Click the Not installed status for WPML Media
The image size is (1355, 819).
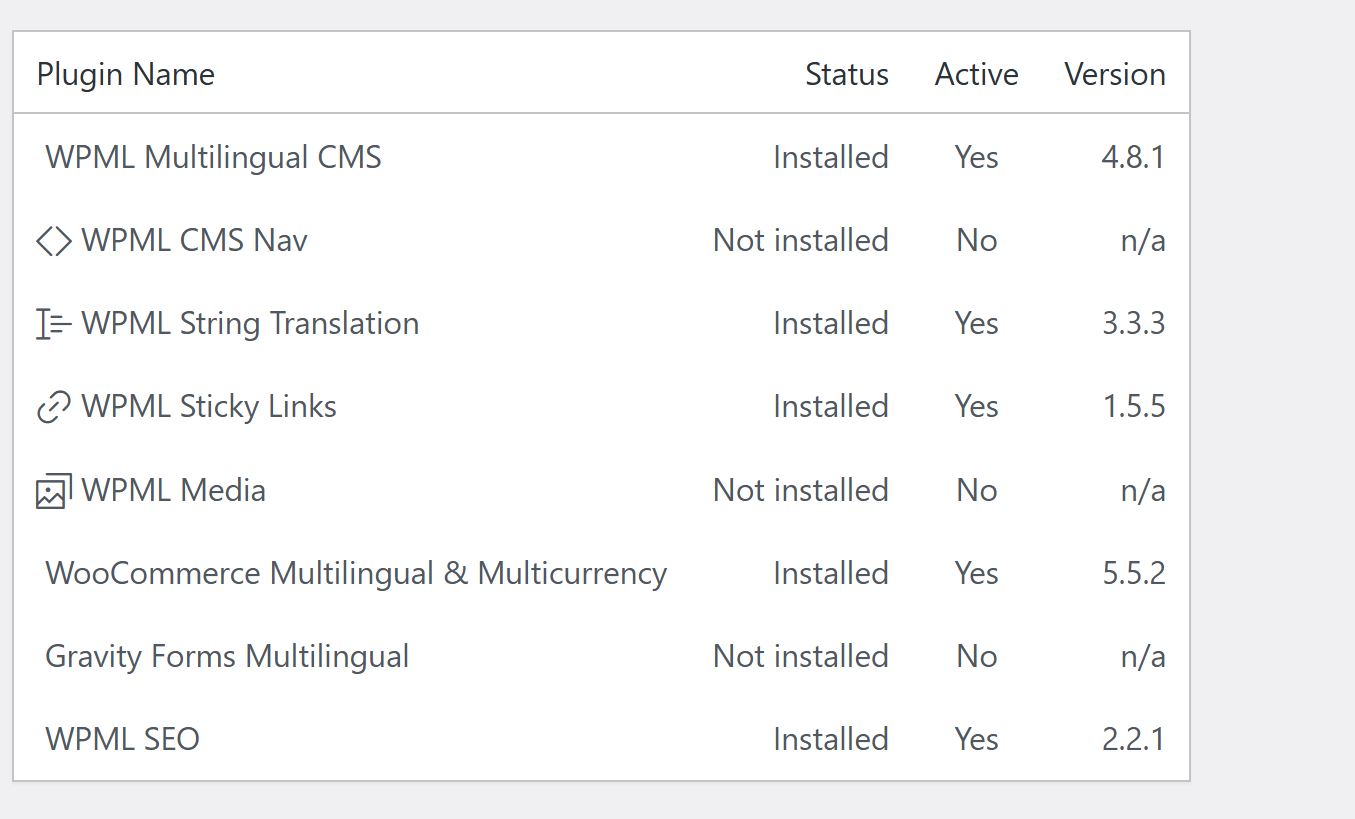[x=800, y=491]
